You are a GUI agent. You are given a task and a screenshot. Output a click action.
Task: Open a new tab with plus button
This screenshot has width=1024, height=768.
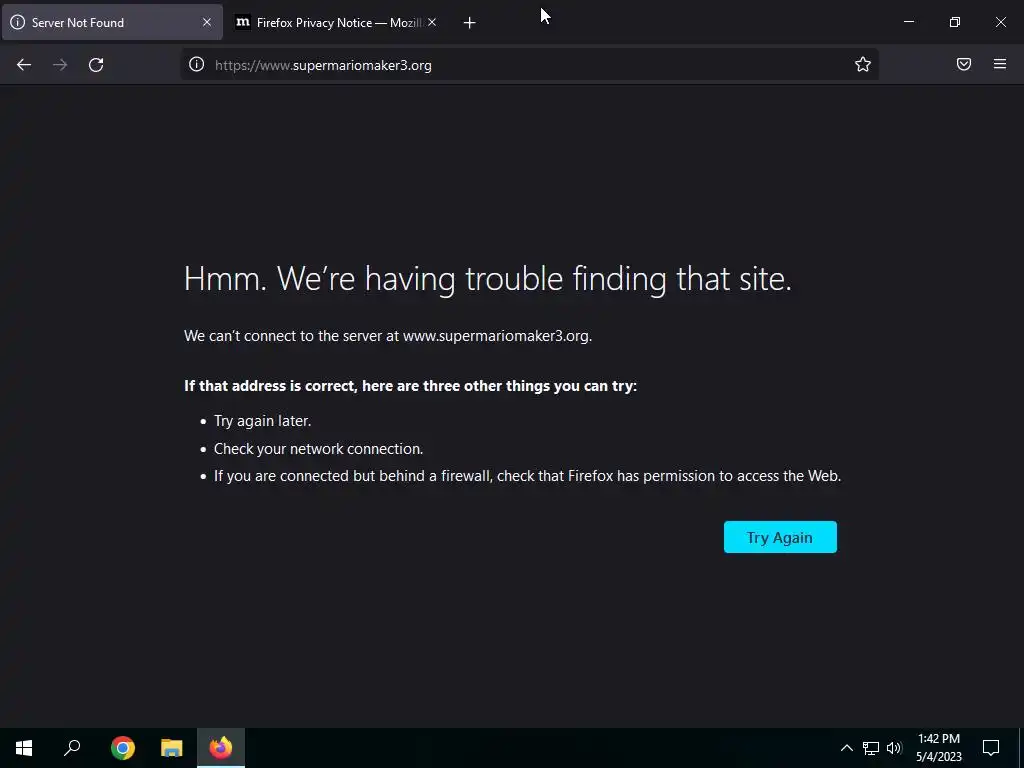pyautogui.click(x=469, y=23)
